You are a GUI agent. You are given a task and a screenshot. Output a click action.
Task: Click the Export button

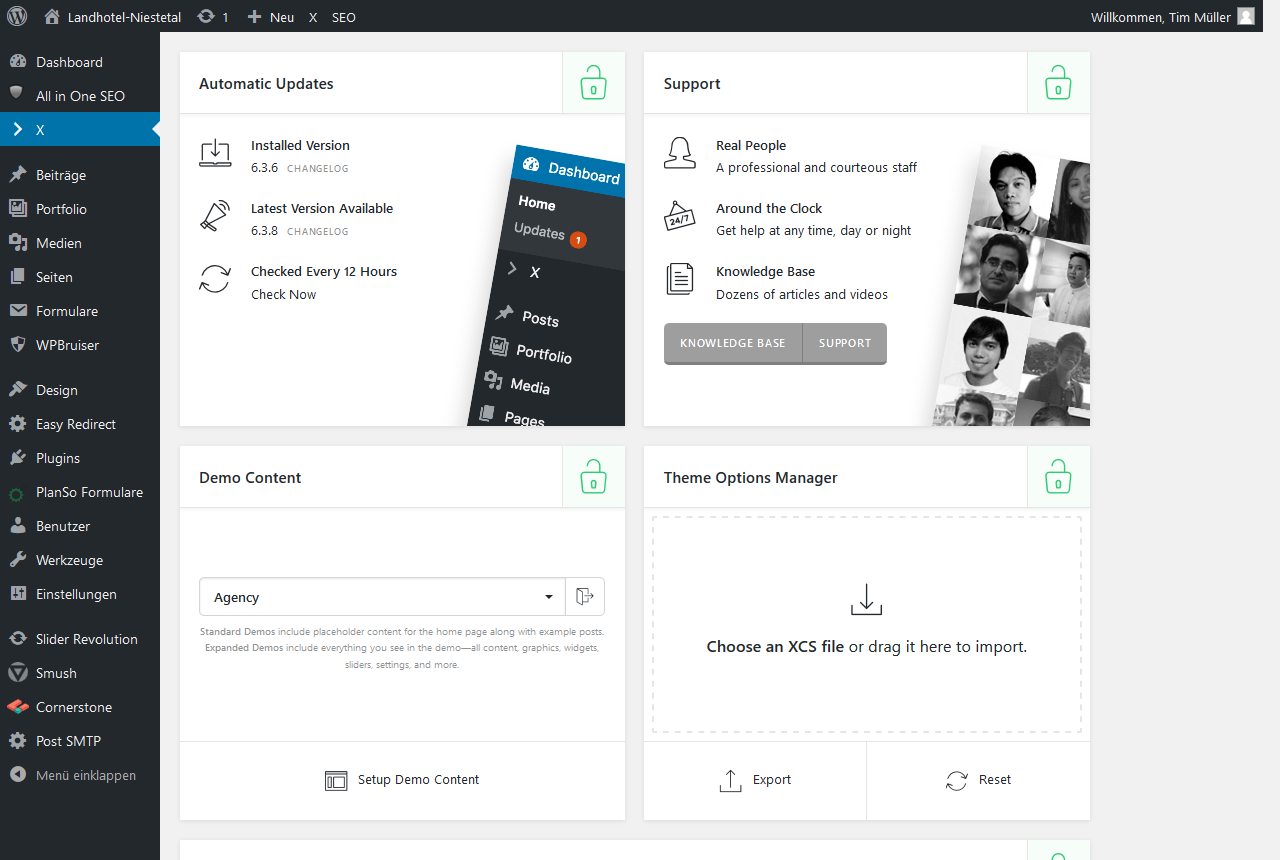(755, 780)
